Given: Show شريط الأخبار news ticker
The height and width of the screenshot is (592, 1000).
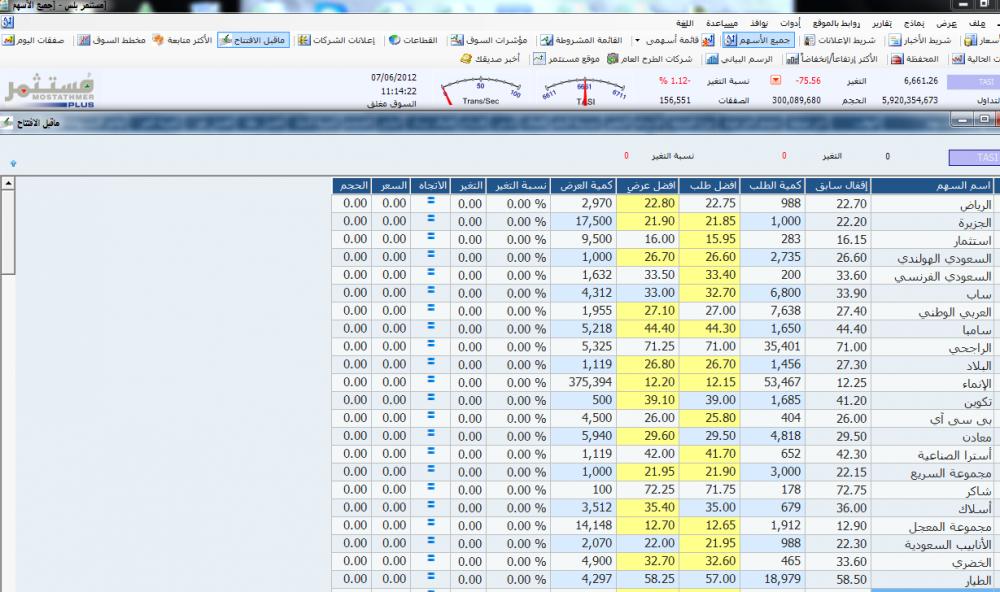Looking at the screenshot, I should [x=920, y=40].
